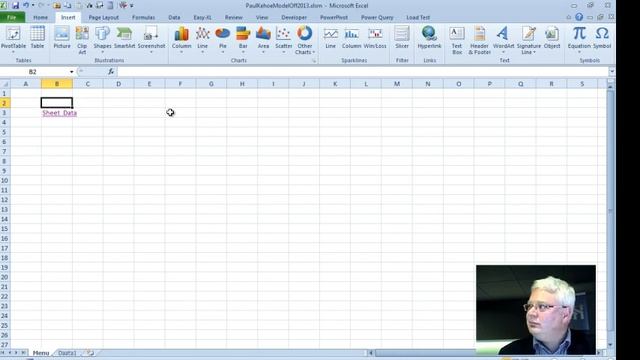Switch to the Page Layout tab
This screenshot has width=640, height=360.
pyautogui.click(x=103, y=18)
